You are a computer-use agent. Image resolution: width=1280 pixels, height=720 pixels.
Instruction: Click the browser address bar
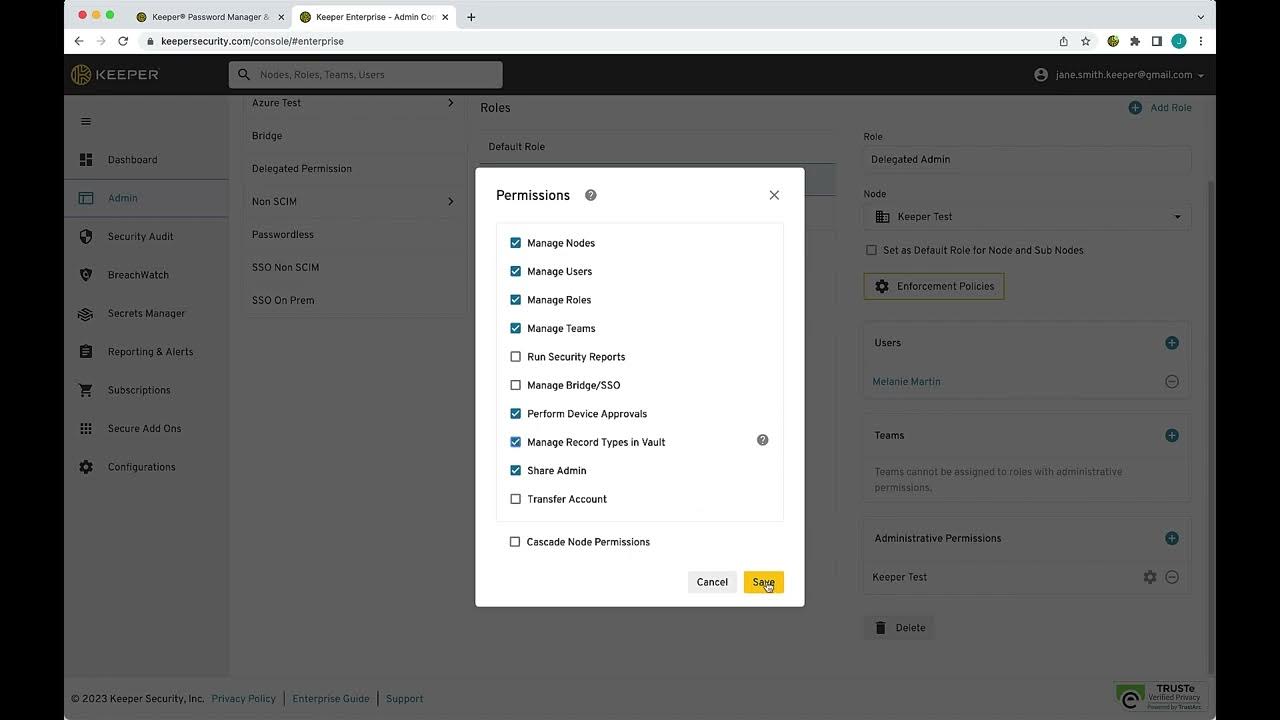click(x=596, y=41)
